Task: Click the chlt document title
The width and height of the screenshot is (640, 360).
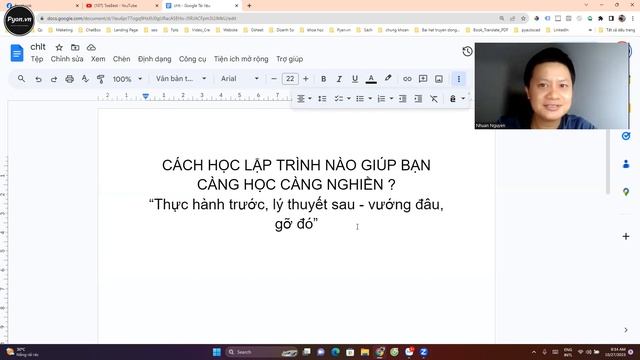Action: tap(38, 47)
